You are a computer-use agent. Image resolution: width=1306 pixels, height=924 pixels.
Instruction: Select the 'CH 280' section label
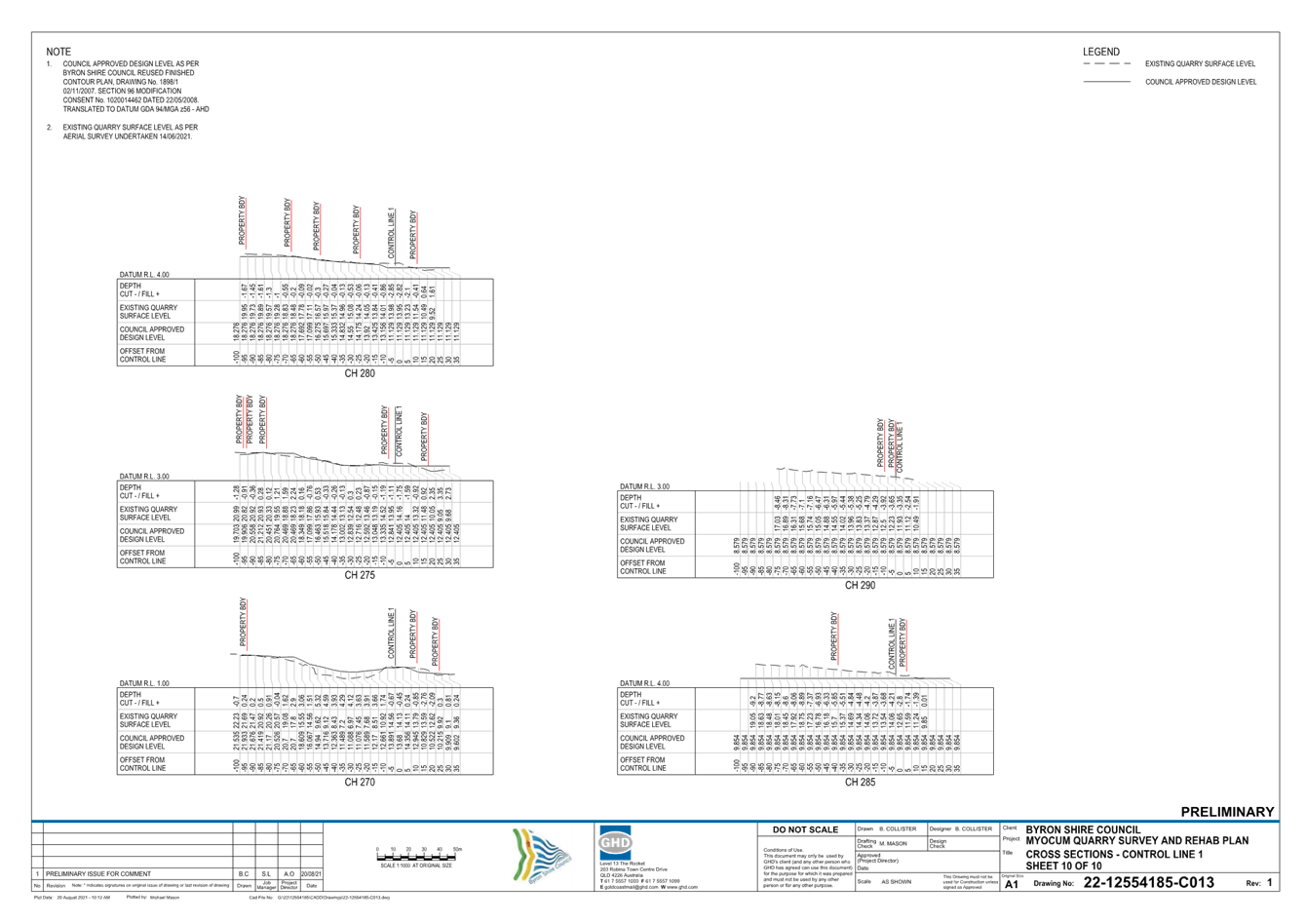pyautogui.click(x=360, y=373)
